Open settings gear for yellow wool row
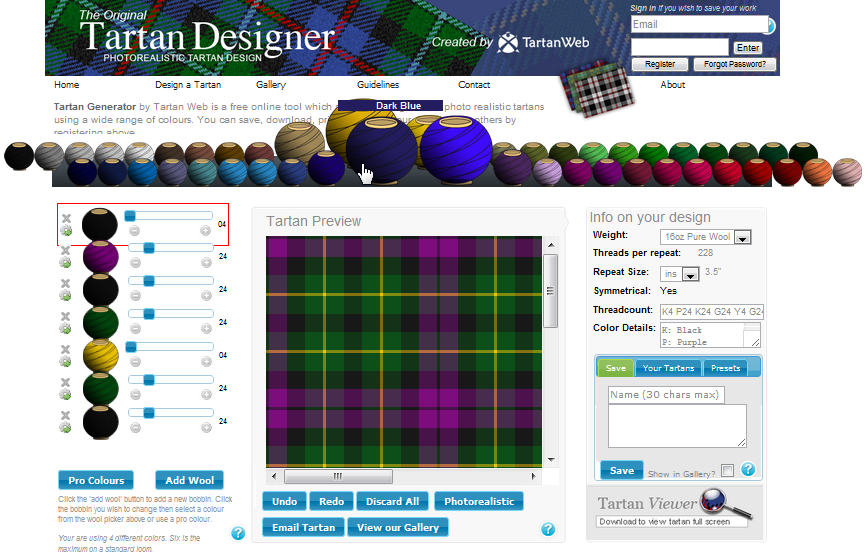868x559 pixels. coord(65,362)
